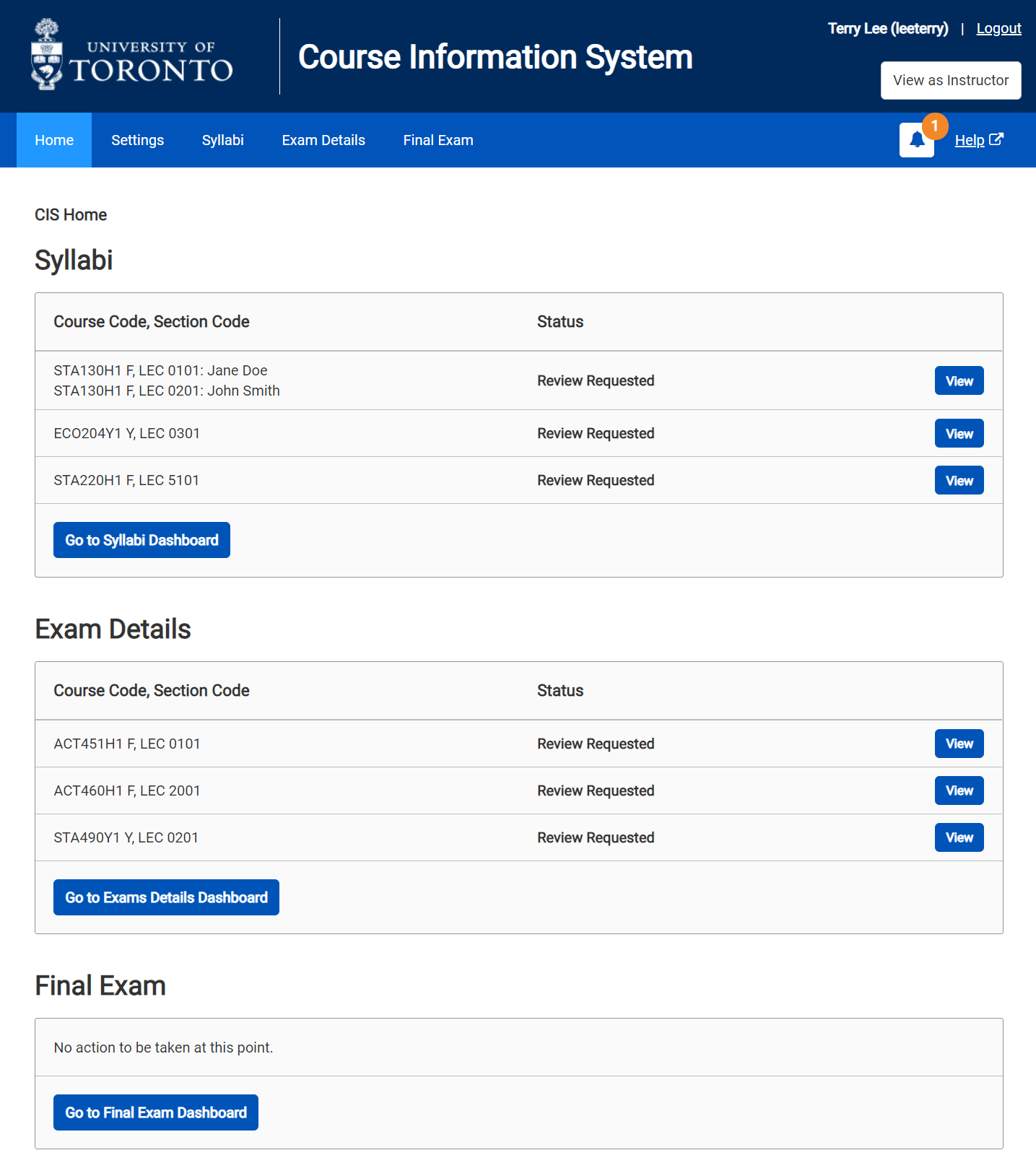Click Review Requested status for ECO204Y1
The width and height of the screenshot is (1036, 1163).
click(596, 433)
